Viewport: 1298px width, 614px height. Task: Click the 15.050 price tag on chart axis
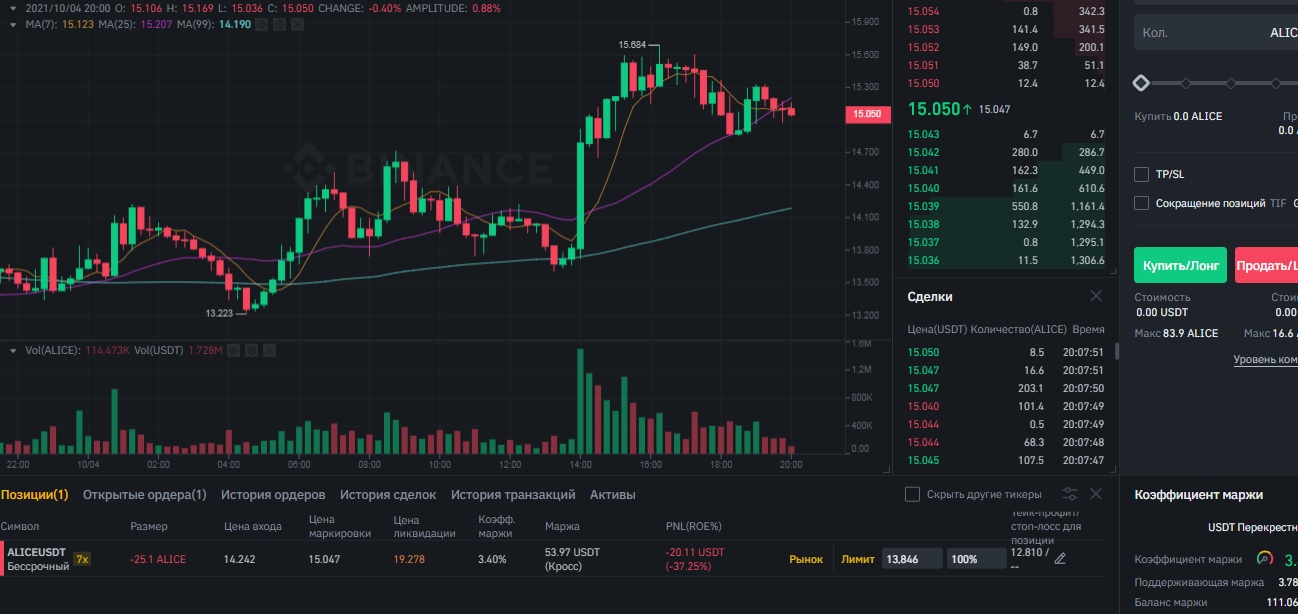coord(867,114)
